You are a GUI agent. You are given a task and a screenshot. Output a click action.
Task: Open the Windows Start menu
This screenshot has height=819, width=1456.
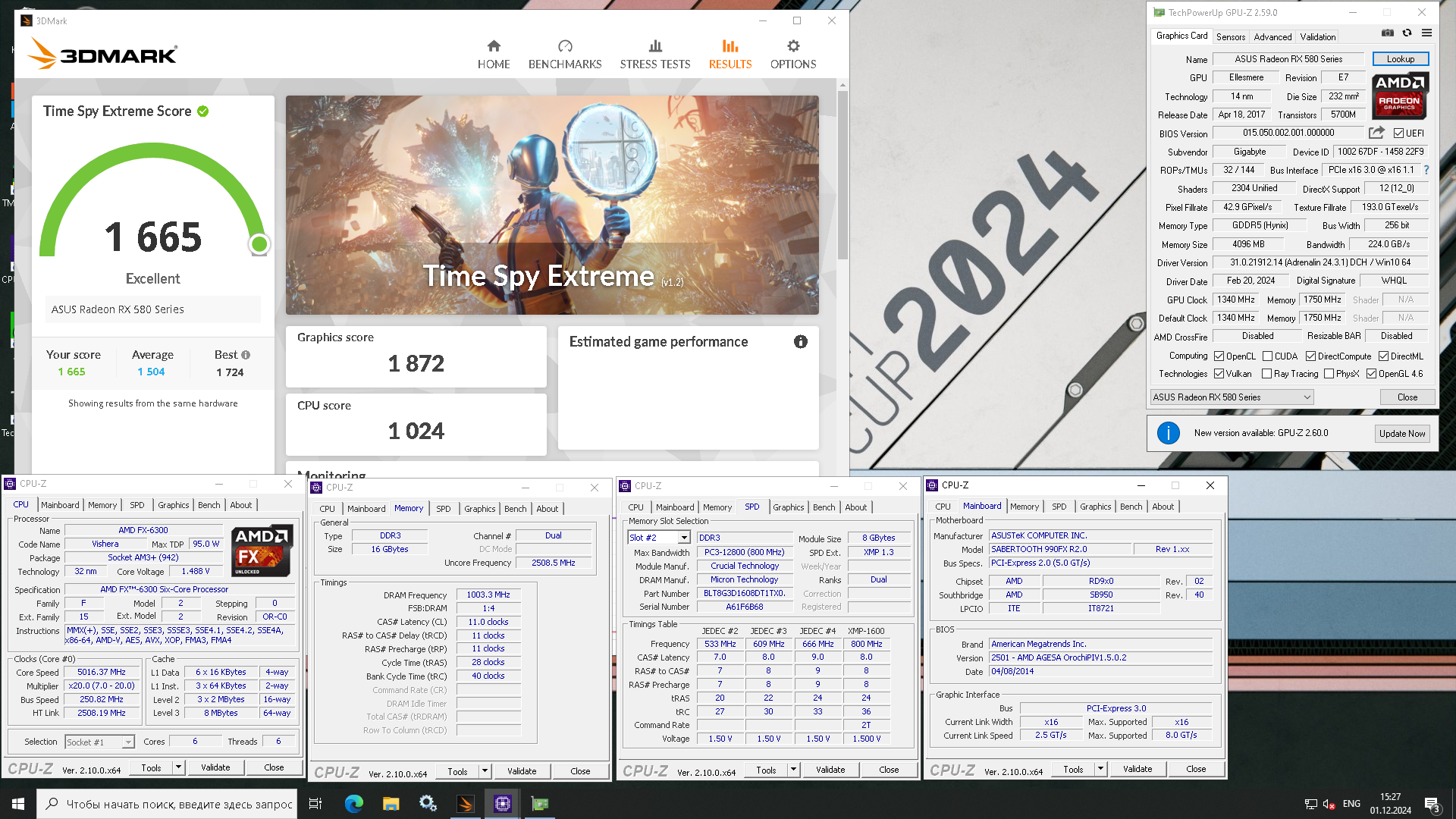pyautogui.click(x=18, y=804)
